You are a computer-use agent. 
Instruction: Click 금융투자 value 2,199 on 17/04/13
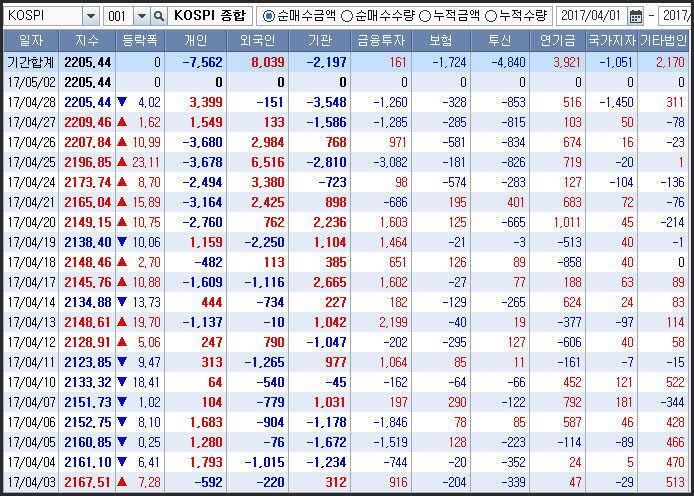pyautogui.click(x=393, y=323)
